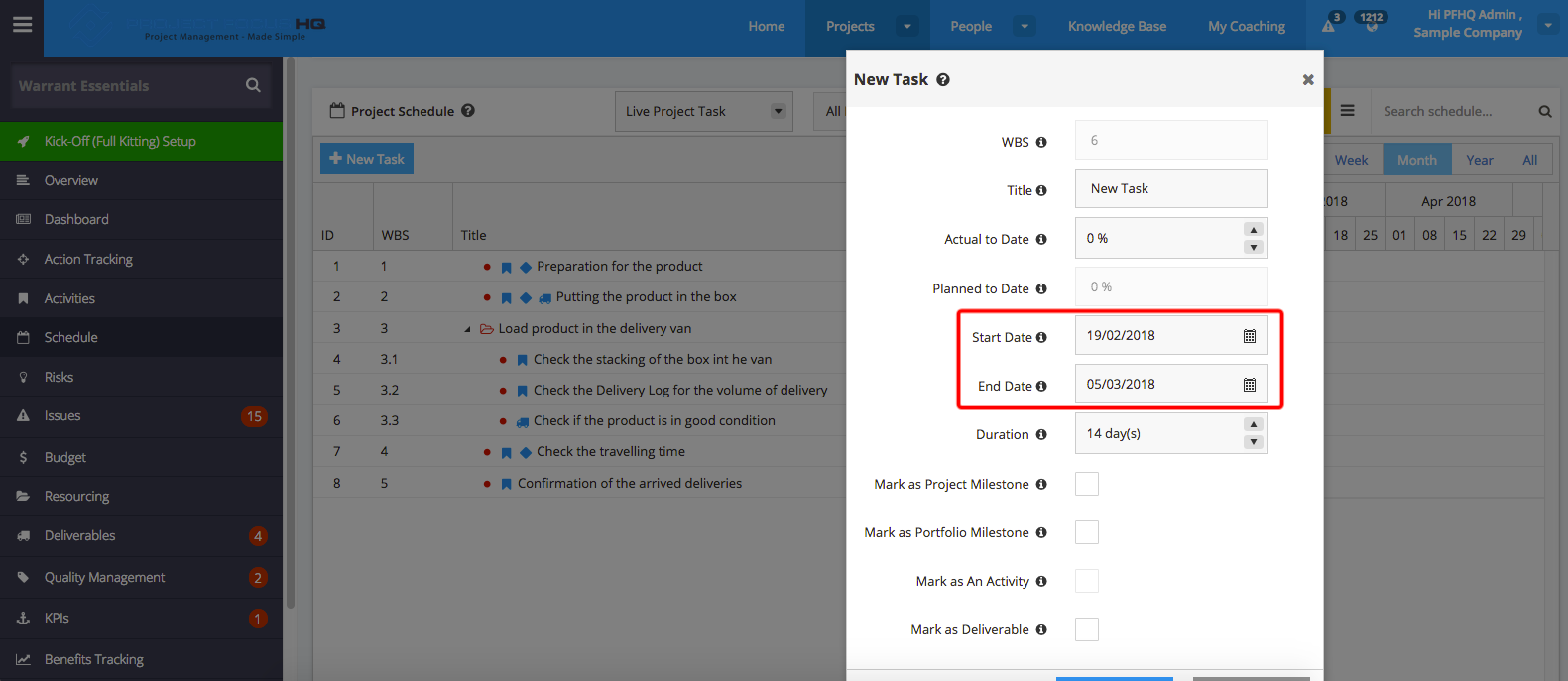Click the Title info icon
The width and height of the screenshot is (1568, 681).
tap(1041, 190)
